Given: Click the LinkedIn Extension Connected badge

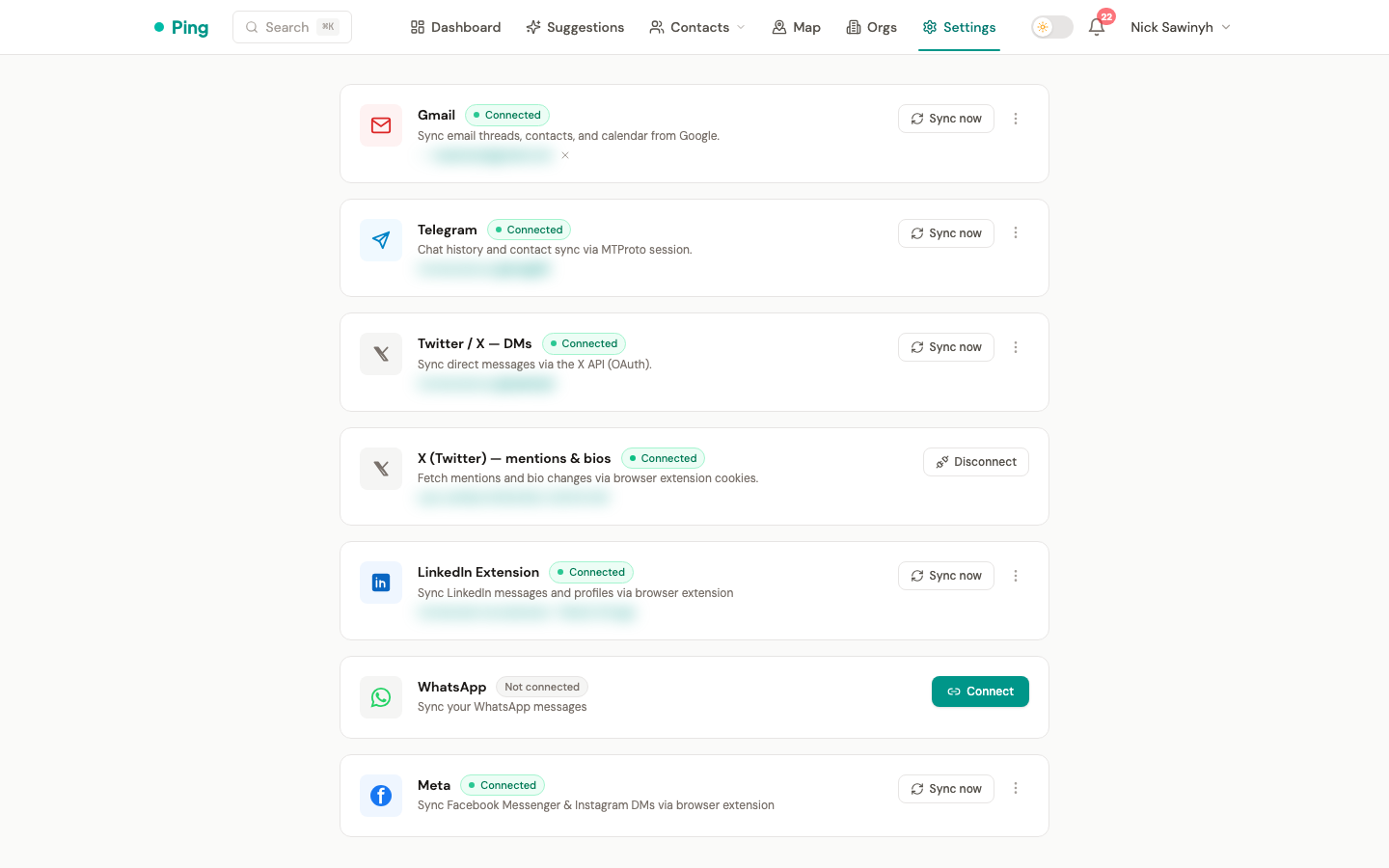Looking at the screenshot, I should (591, 572).
